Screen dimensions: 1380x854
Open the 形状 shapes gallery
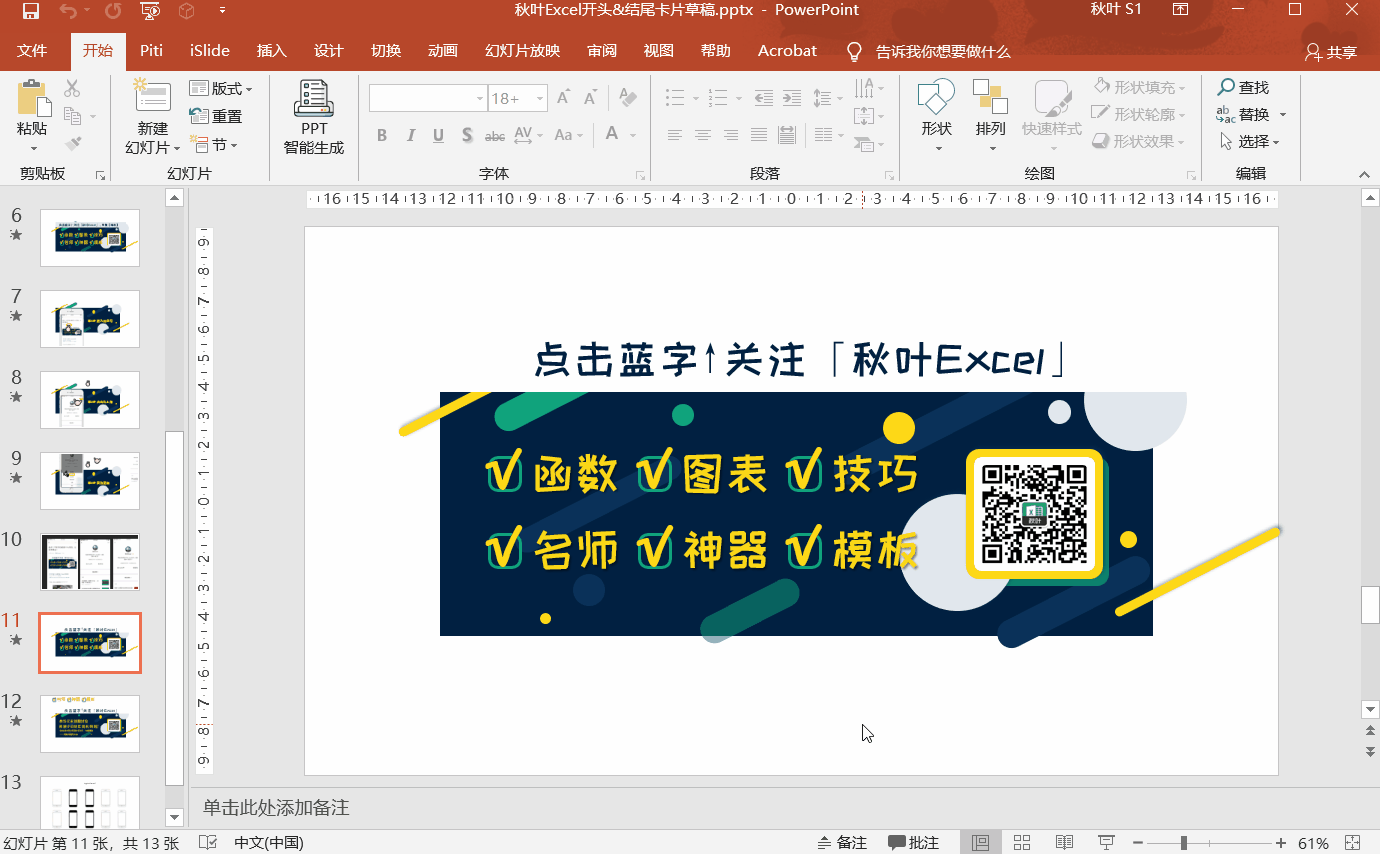pyautogui.click(x=937, y=117)
